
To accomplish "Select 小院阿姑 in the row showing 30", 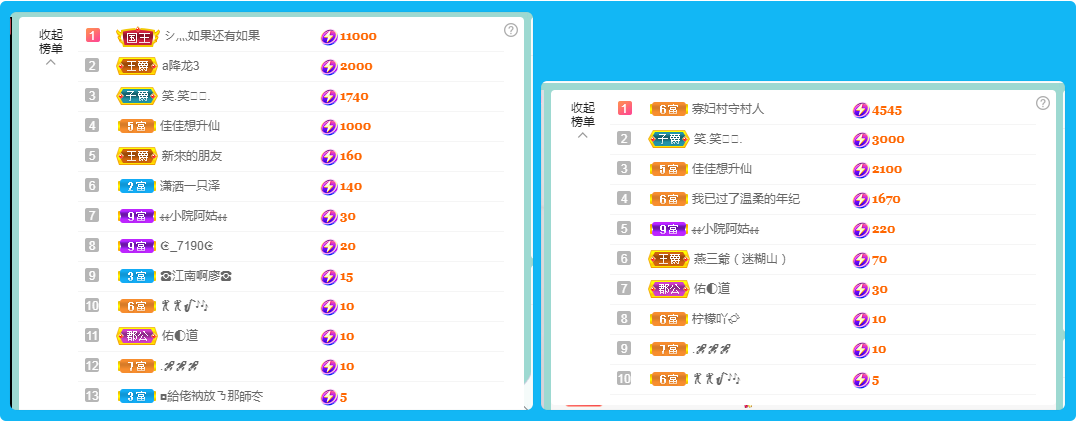I will coord(193,216).
